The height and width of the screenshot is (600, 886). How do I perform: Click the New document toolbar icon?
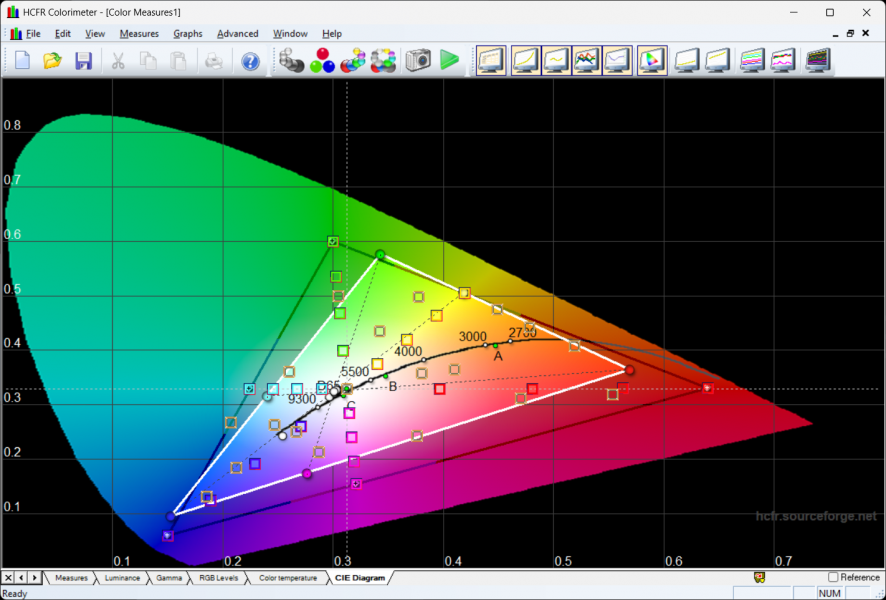[22, 61]
